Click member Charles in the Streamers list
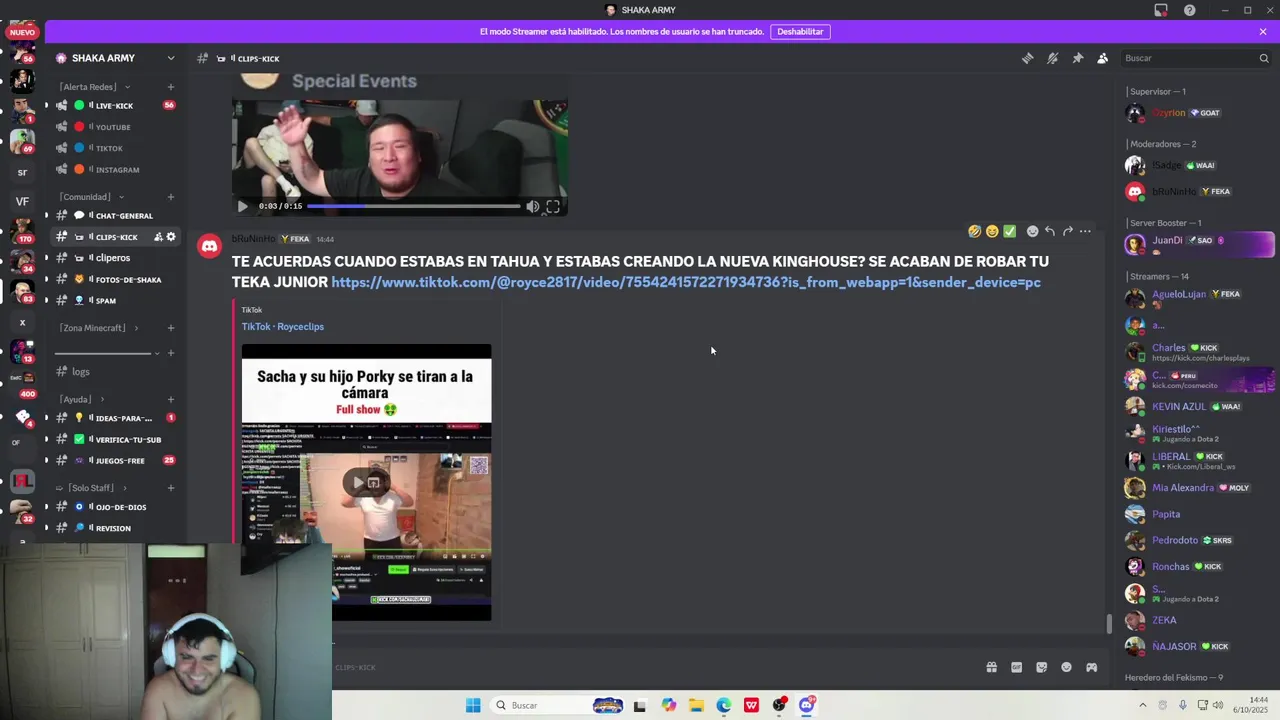 coord(1198,352)
